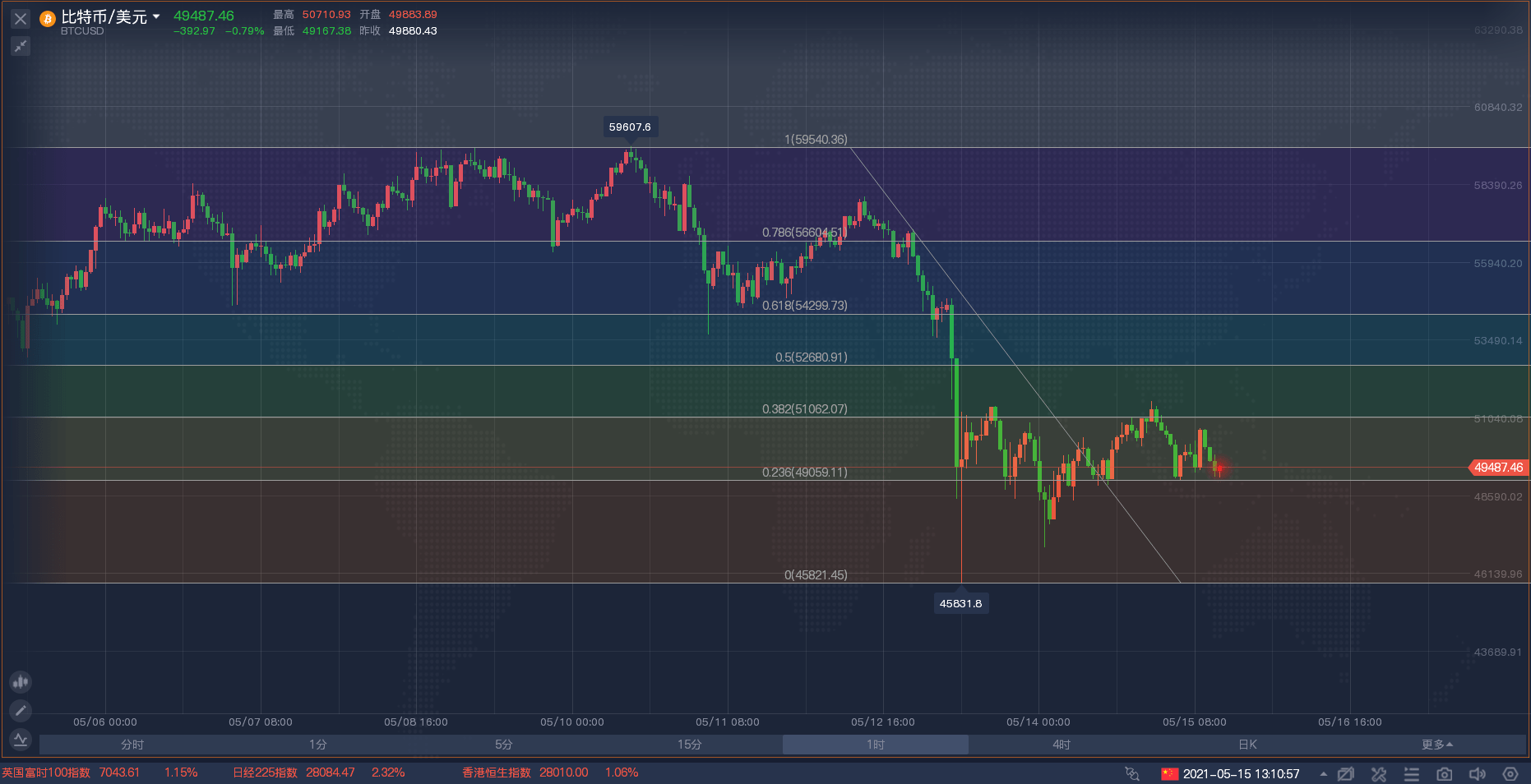1531x784 pixels.
Task: Click the Fibonacci 0.382(51062.07) level label
Action: [805, 409]
